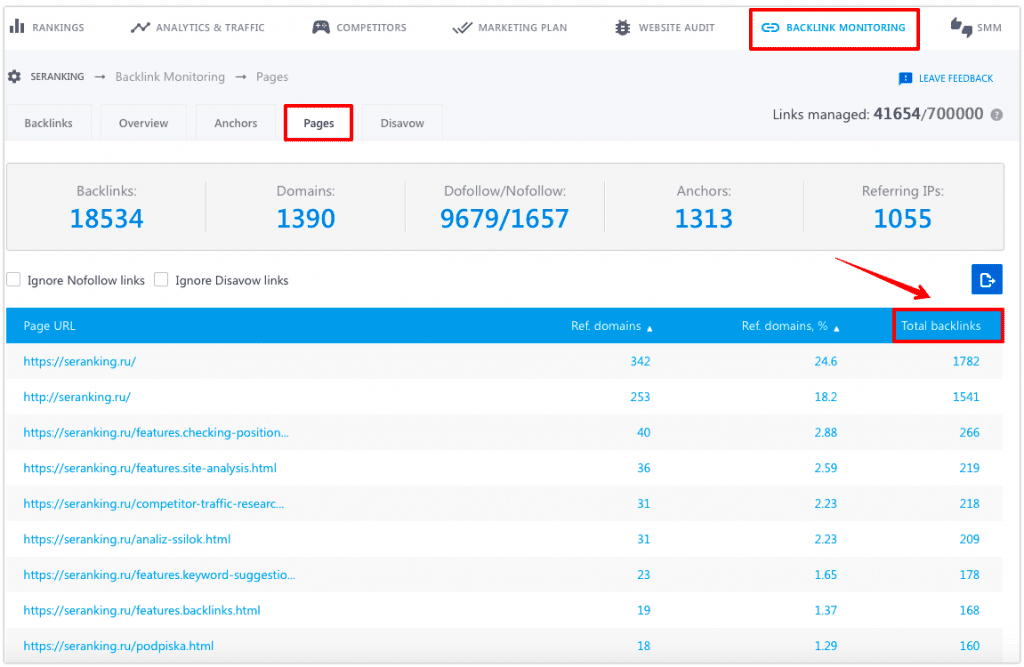This screenshot has width=1024, height=667.
Task: Sort by the Ref. domains, % column arrow
Action: coord(837,329)
